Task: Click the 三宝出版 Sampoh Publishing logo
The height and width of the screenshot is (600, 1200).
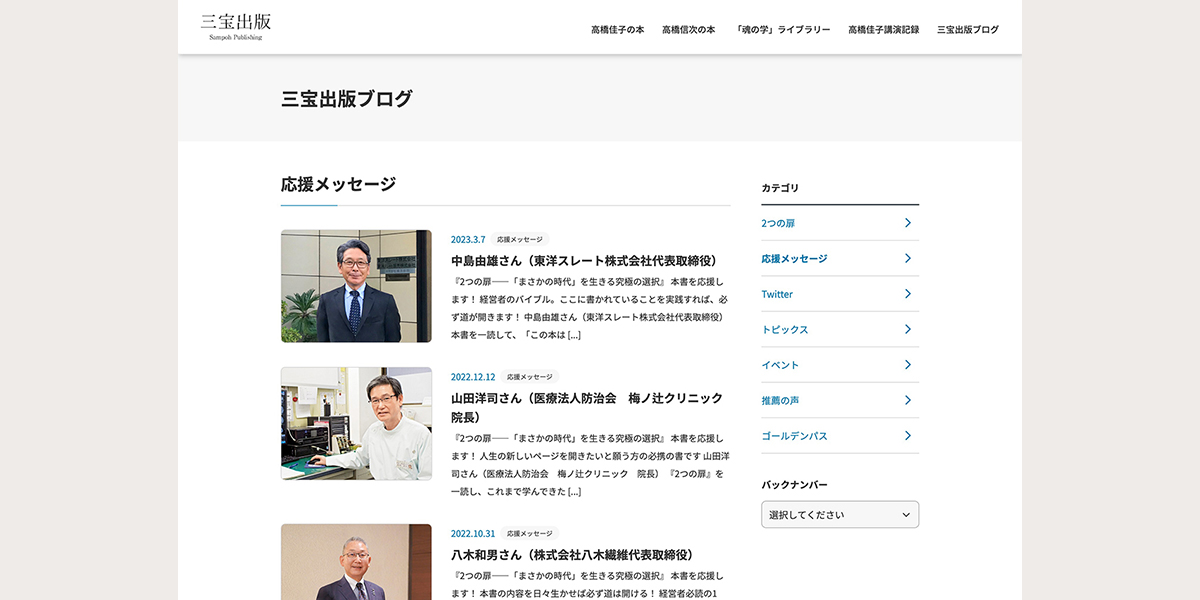Action: (236, 27)
